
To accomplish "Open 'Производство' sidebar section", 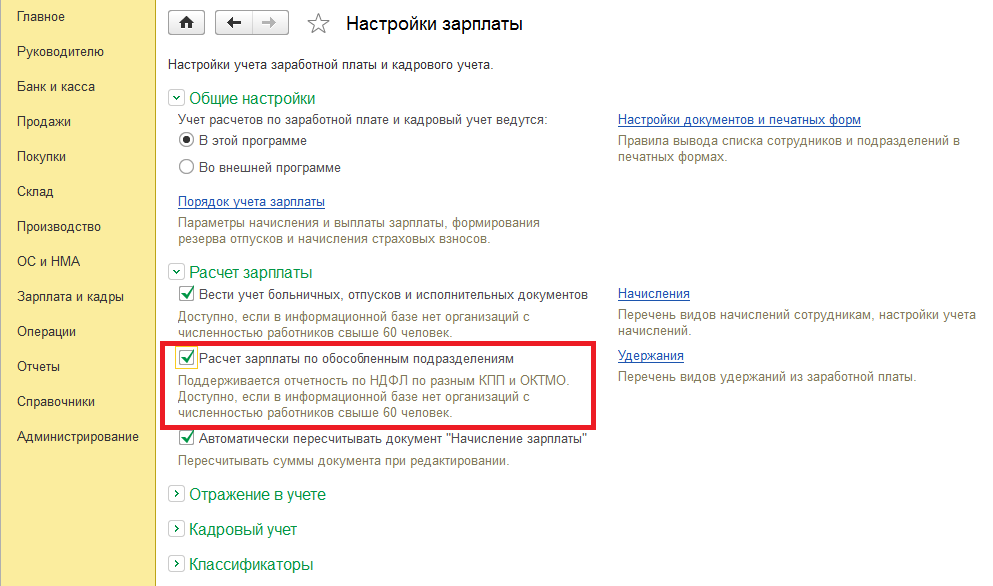I will 59,226.
